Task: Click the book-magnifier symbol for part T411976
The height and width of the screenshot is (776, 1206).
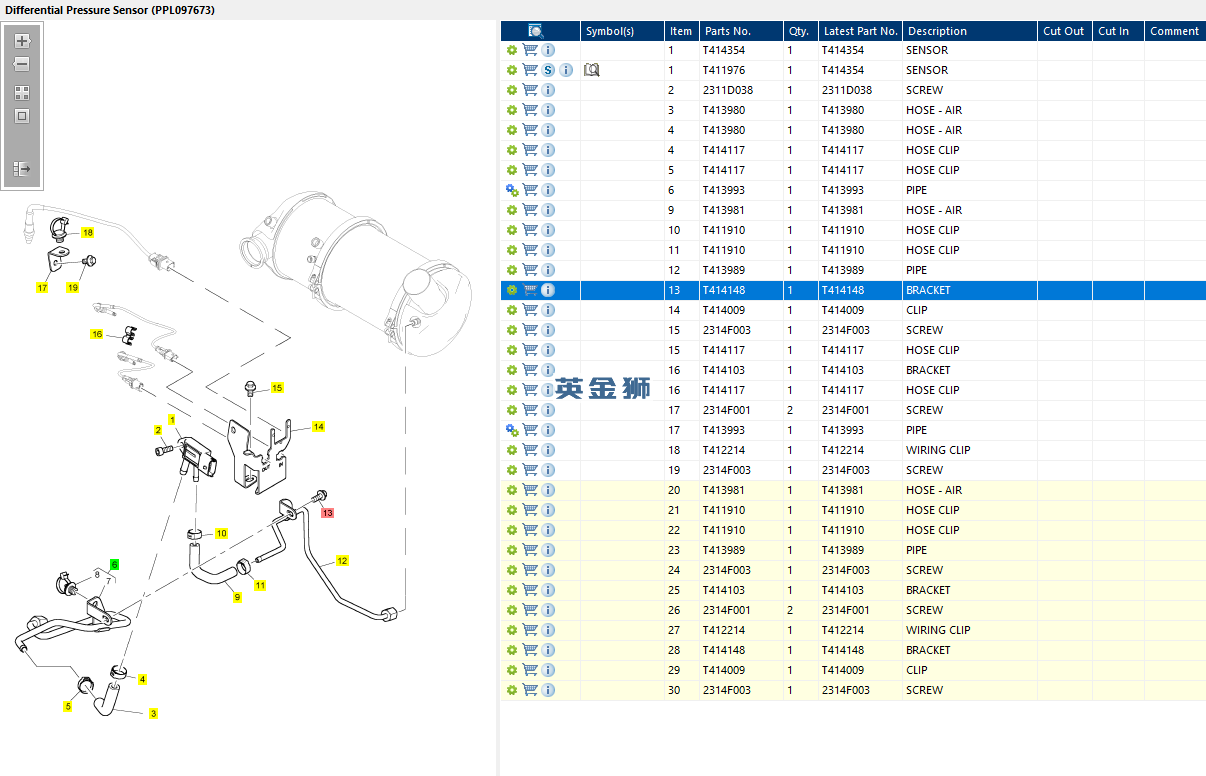Action: pos(591,70)
